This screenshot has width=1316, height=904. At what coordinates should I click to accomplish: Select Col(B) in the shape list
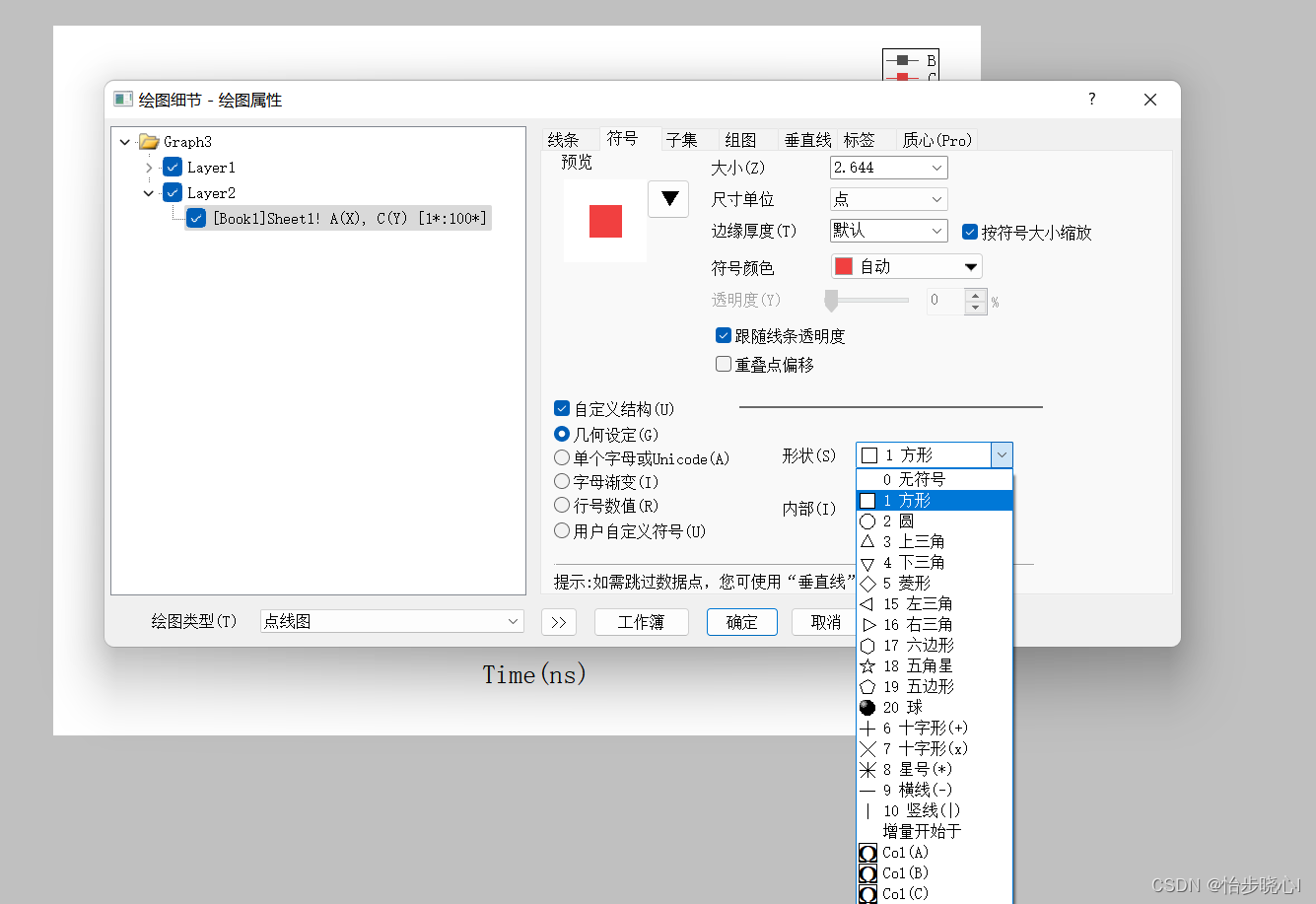click(x=935, y=872)
